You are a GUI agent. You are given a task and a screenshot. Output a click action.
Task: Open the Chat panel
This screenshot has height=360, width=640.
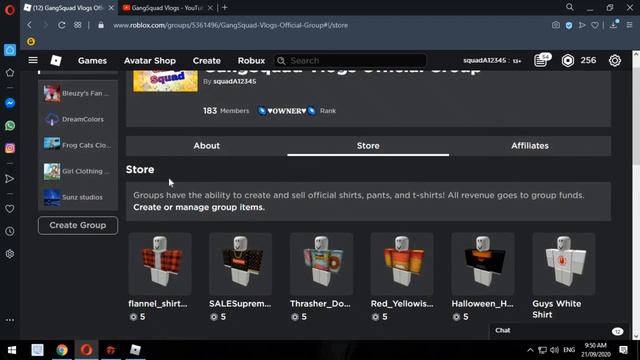click(557, 331)
